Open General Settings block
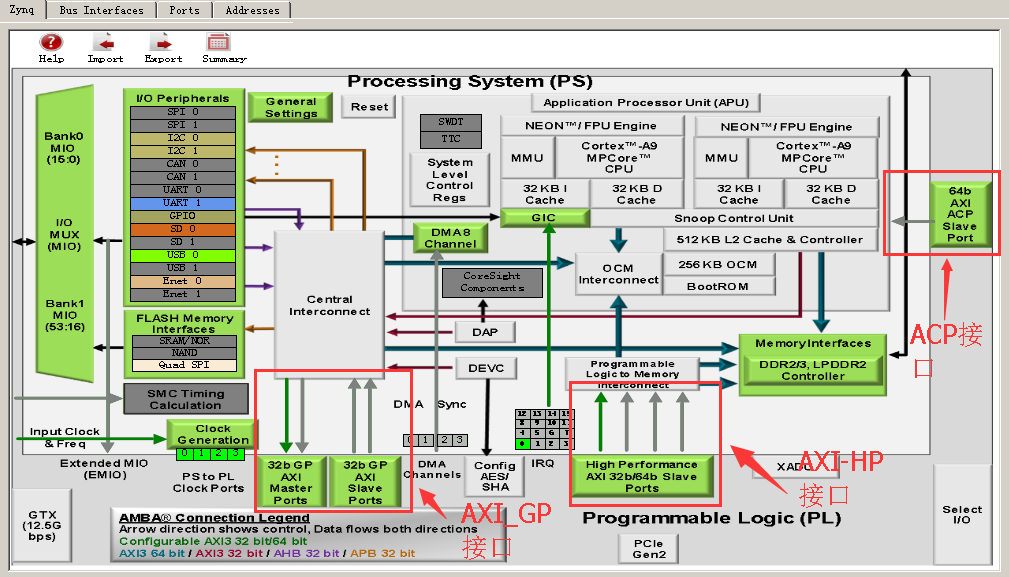This screenshot has width=1009, height=577. pyautogui.click(x=291, y=107)
